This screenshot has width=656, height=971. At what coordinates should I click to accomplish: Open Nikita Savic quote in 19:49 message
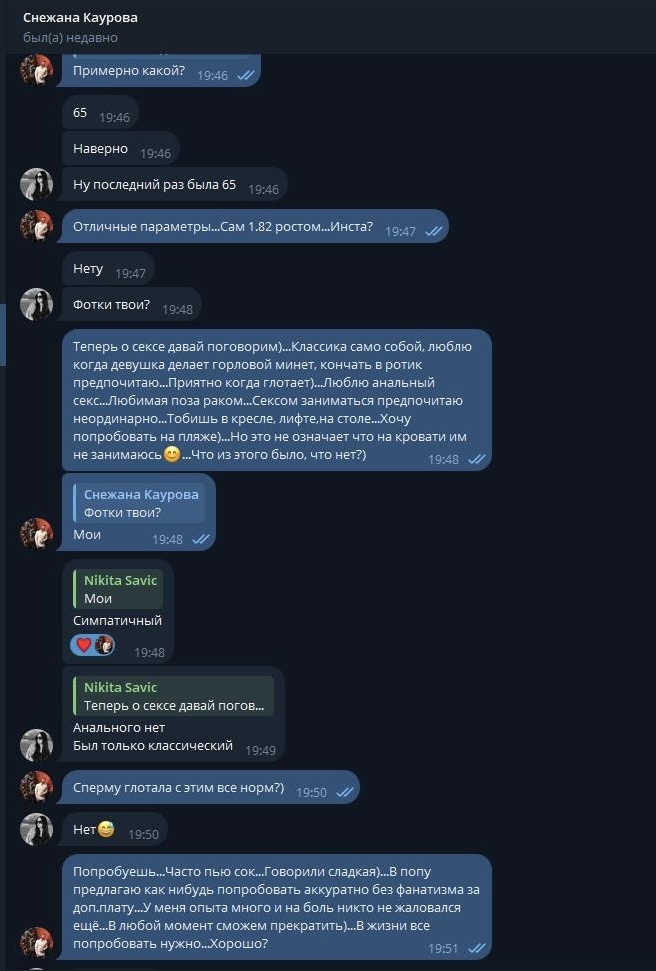coord(173,696)
